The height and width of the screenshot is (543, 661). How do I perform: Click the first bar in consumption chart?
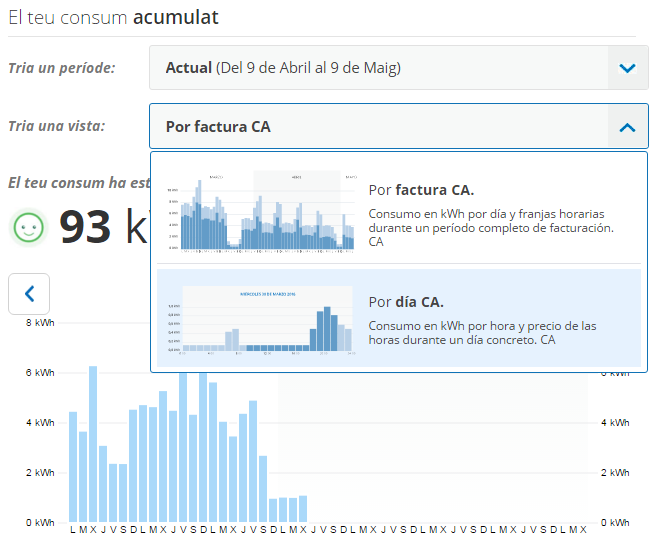73,465
